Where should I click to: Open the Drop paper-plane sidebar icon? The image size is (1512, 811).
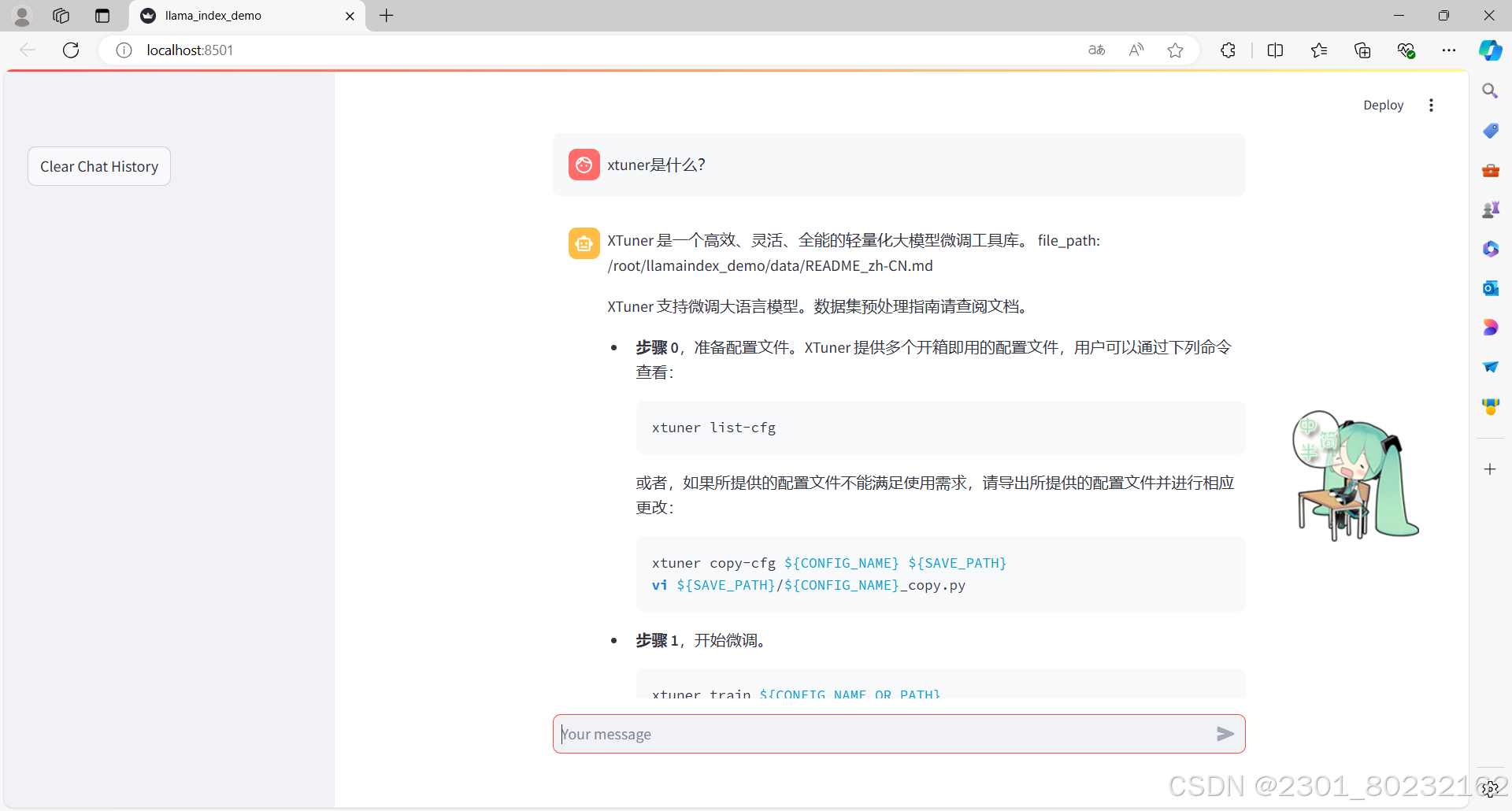(x=1490, y=367)
